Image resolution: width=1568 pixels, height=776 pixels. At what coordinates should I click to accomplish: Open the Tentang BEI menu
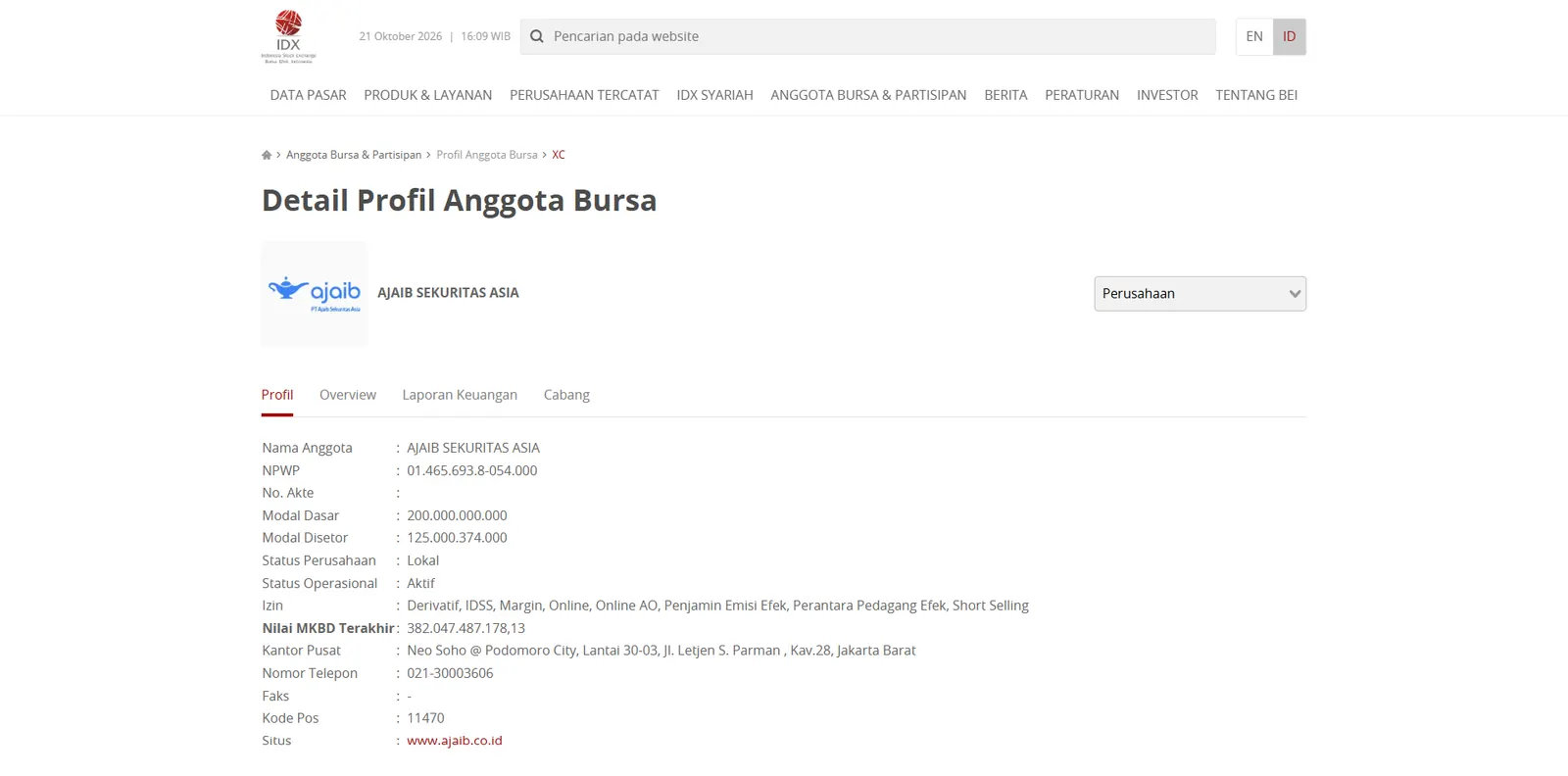1256,95
